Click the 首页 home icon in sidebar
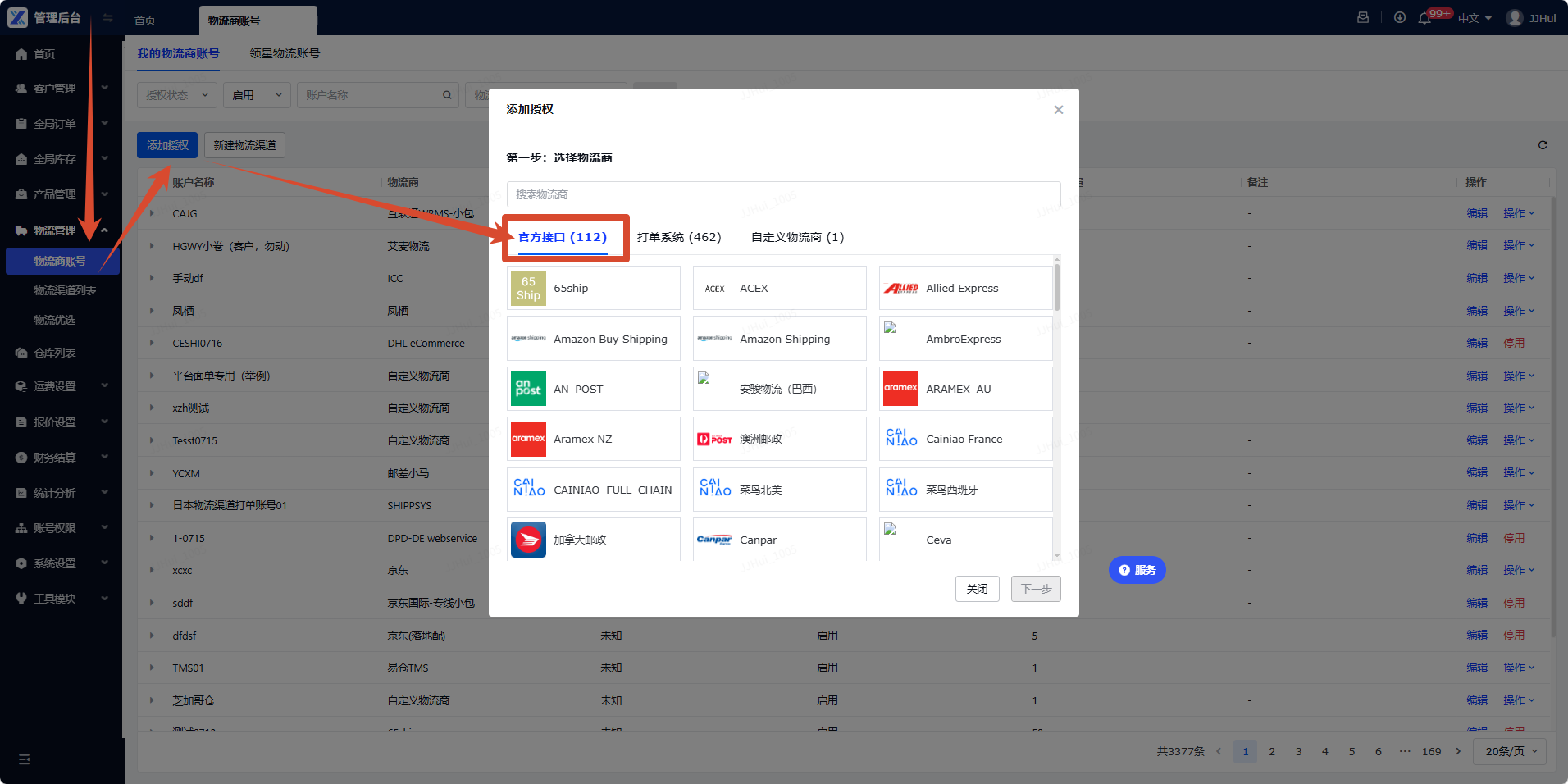This screenshot has width=1568, height=784. [21, 54]
